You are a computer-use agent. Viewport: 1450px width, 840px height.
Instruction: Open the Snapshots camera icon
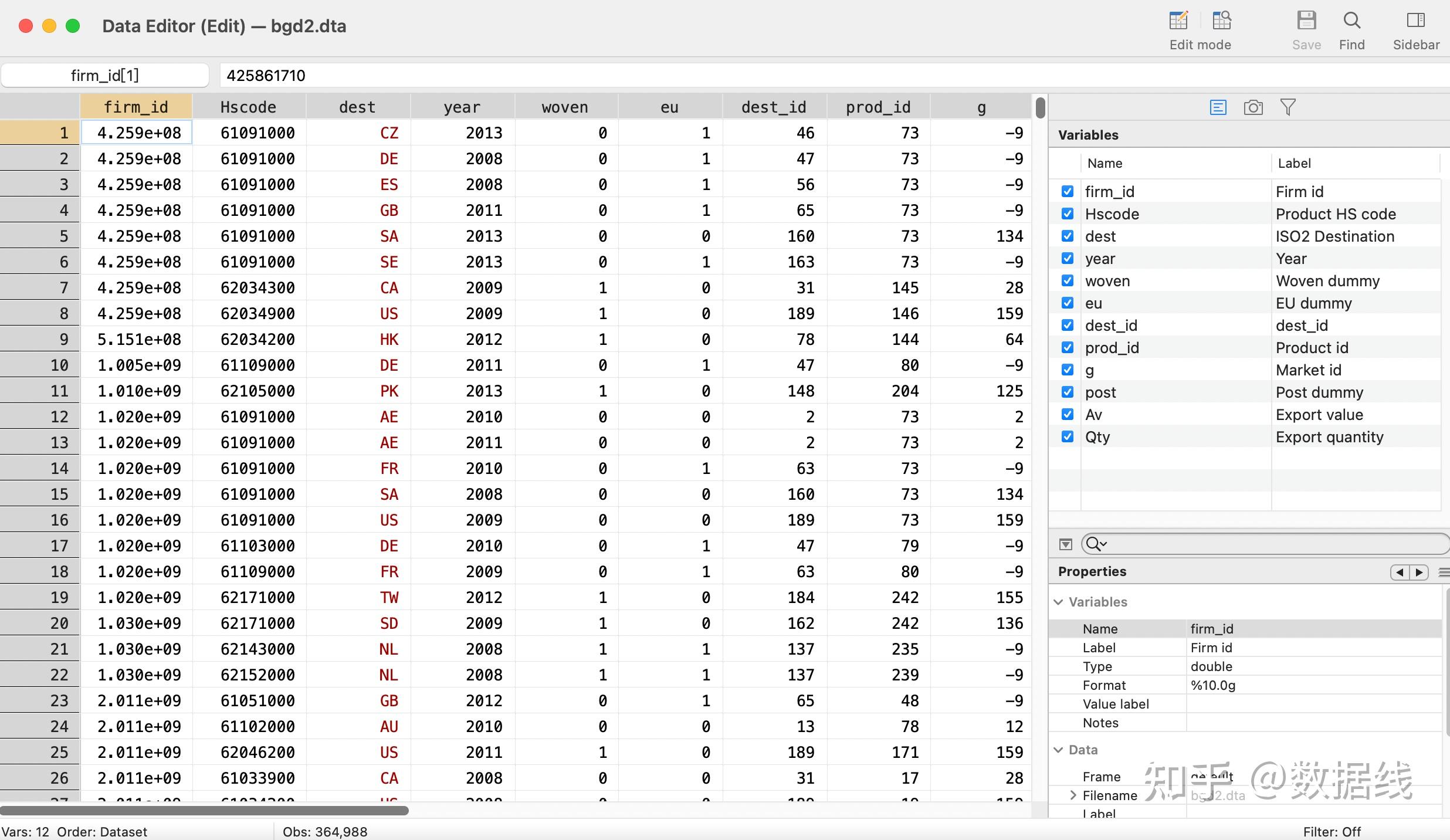1253,107
